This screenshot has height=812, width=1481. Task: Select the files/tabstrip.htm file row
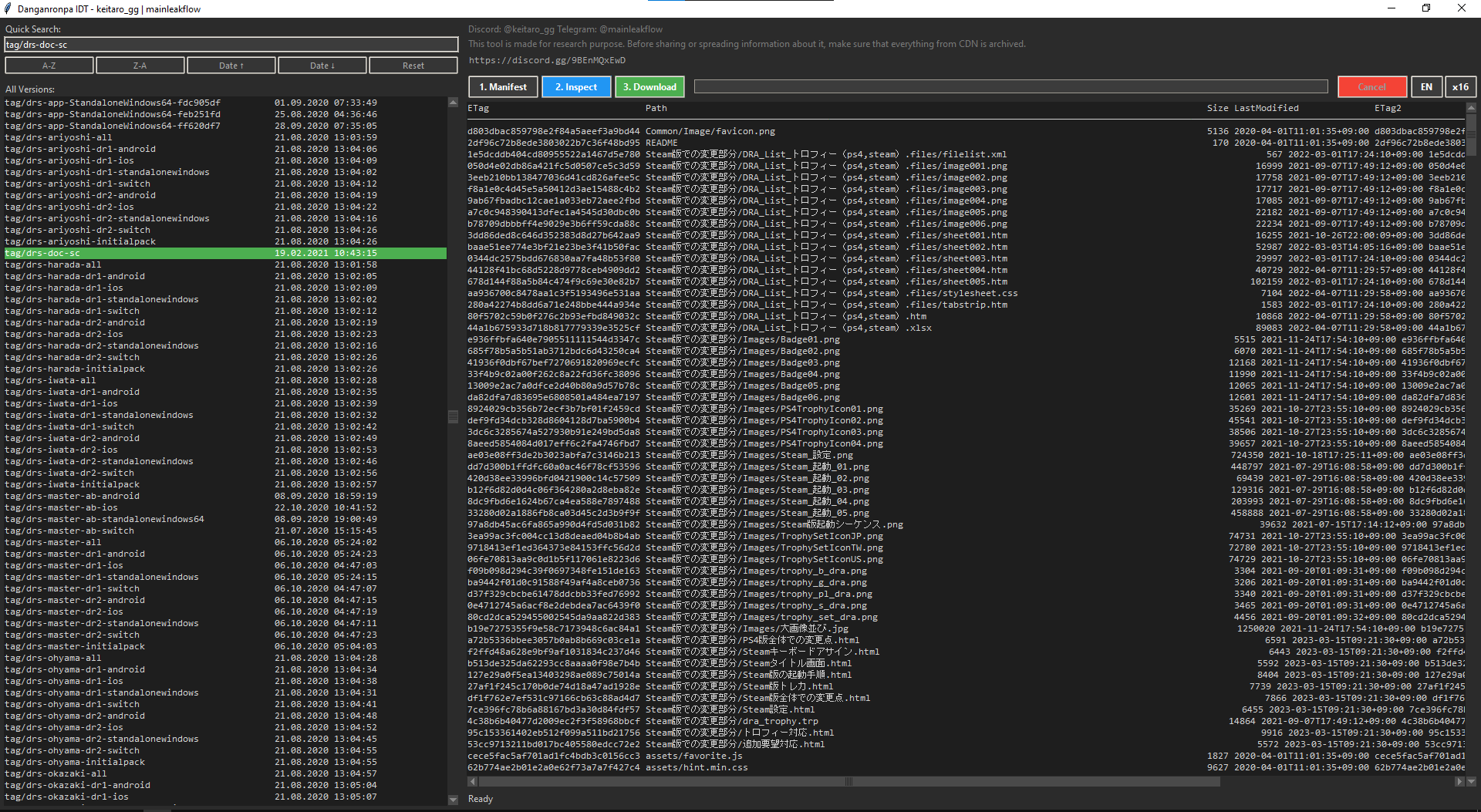[x=966, y=305]
